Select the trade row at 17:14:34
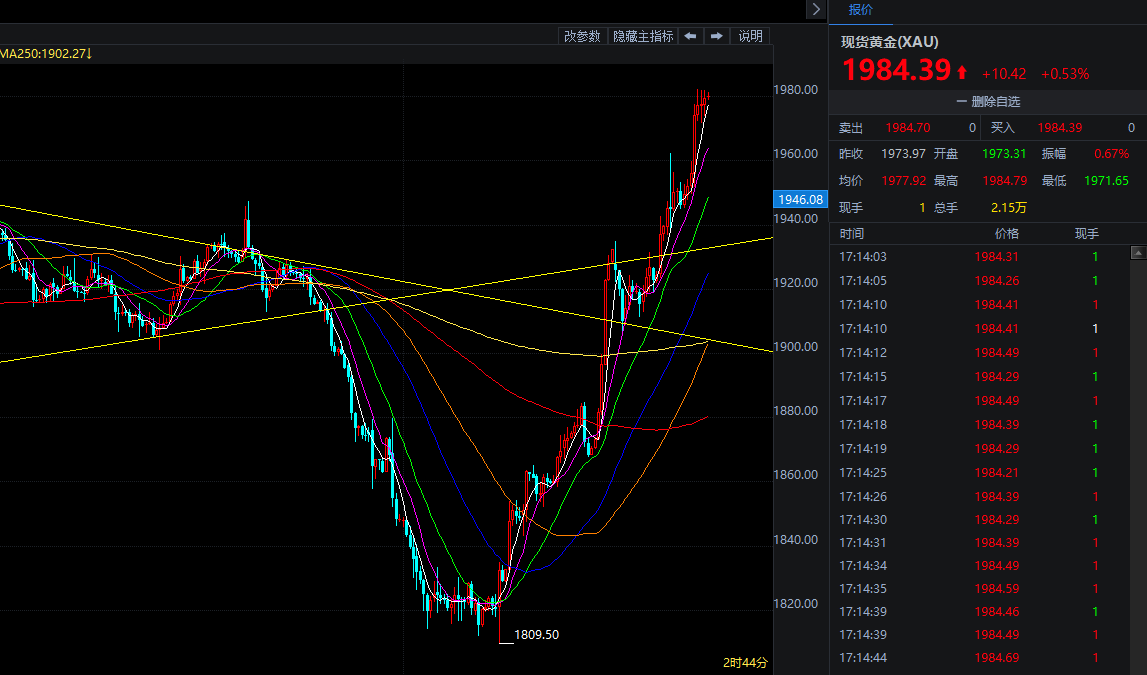Viewport: 1147px width, 675px height. (x=980, y=566)
